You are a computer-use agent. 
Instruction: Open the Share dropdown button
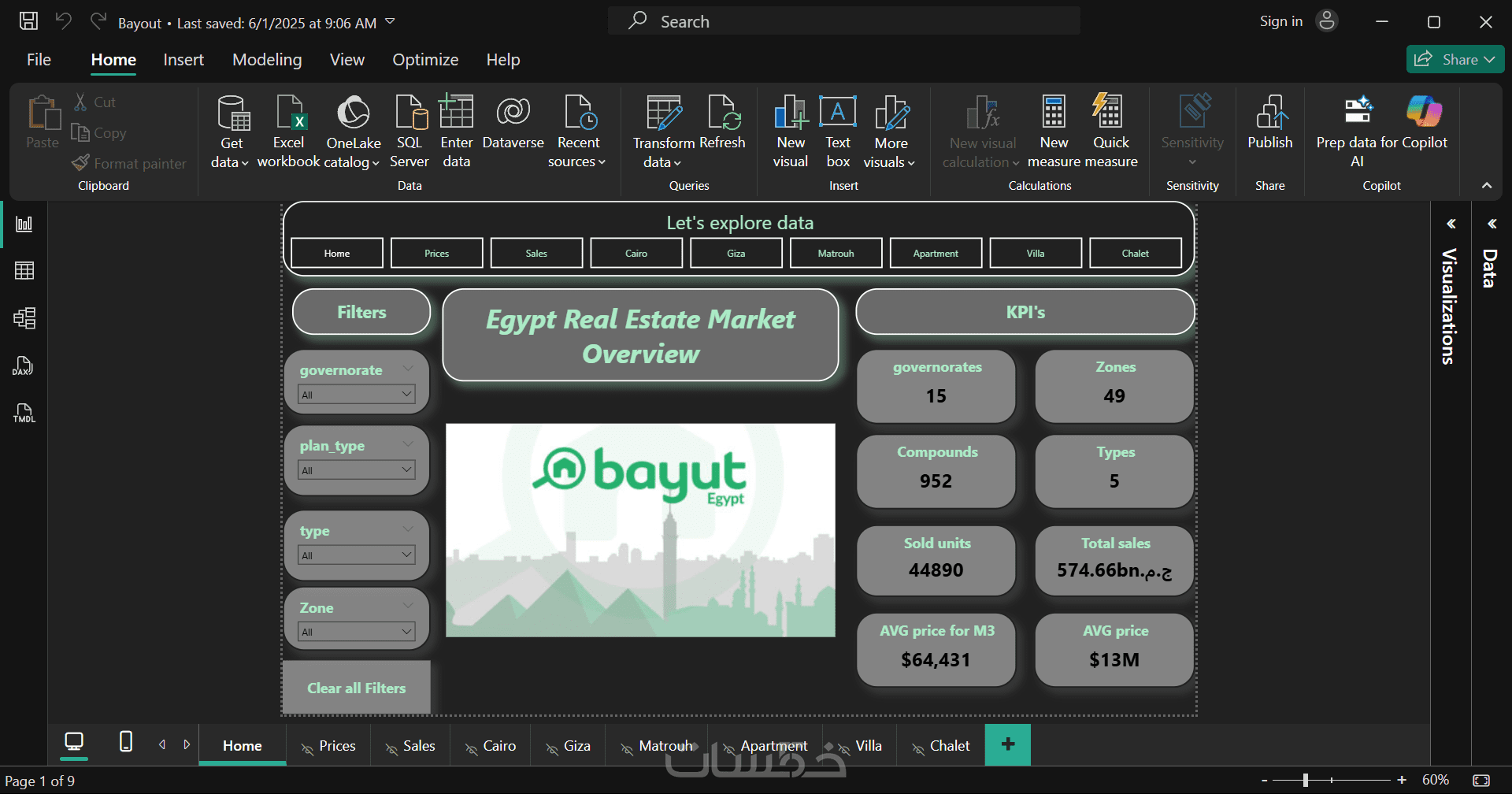click(1455, 60)
